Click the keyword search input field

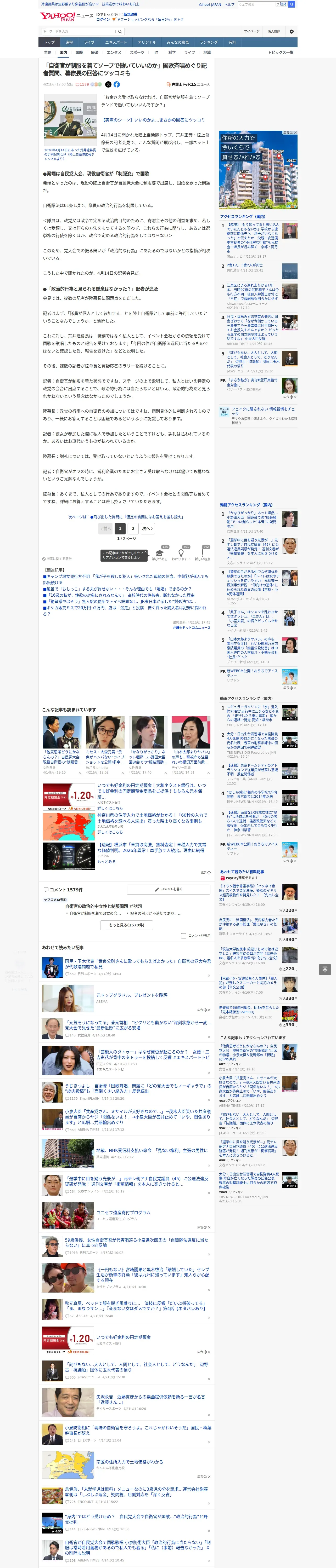79,32
